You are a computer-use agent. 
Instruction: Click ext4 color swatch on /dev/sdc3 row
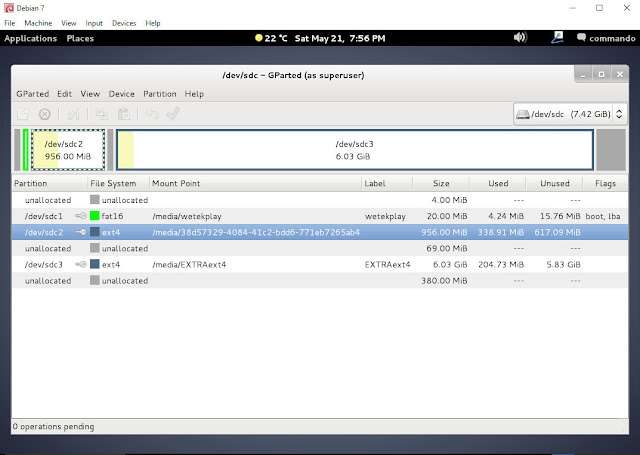(95, 264)
